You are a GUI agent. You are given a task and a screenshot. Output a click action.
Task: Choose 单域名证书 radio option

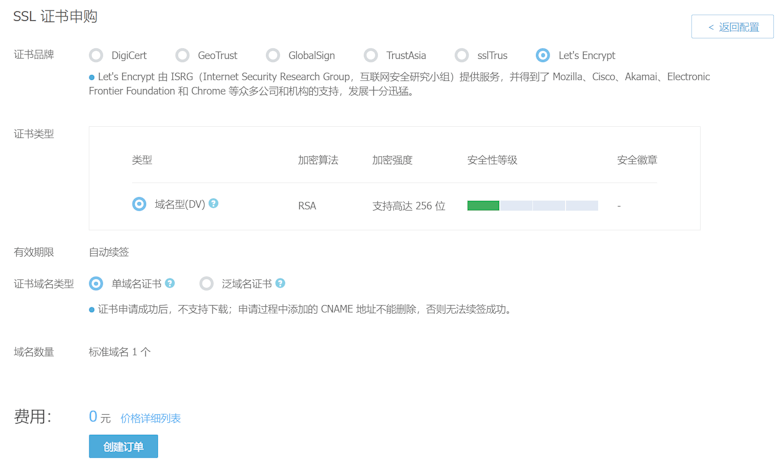click(96, 284)
